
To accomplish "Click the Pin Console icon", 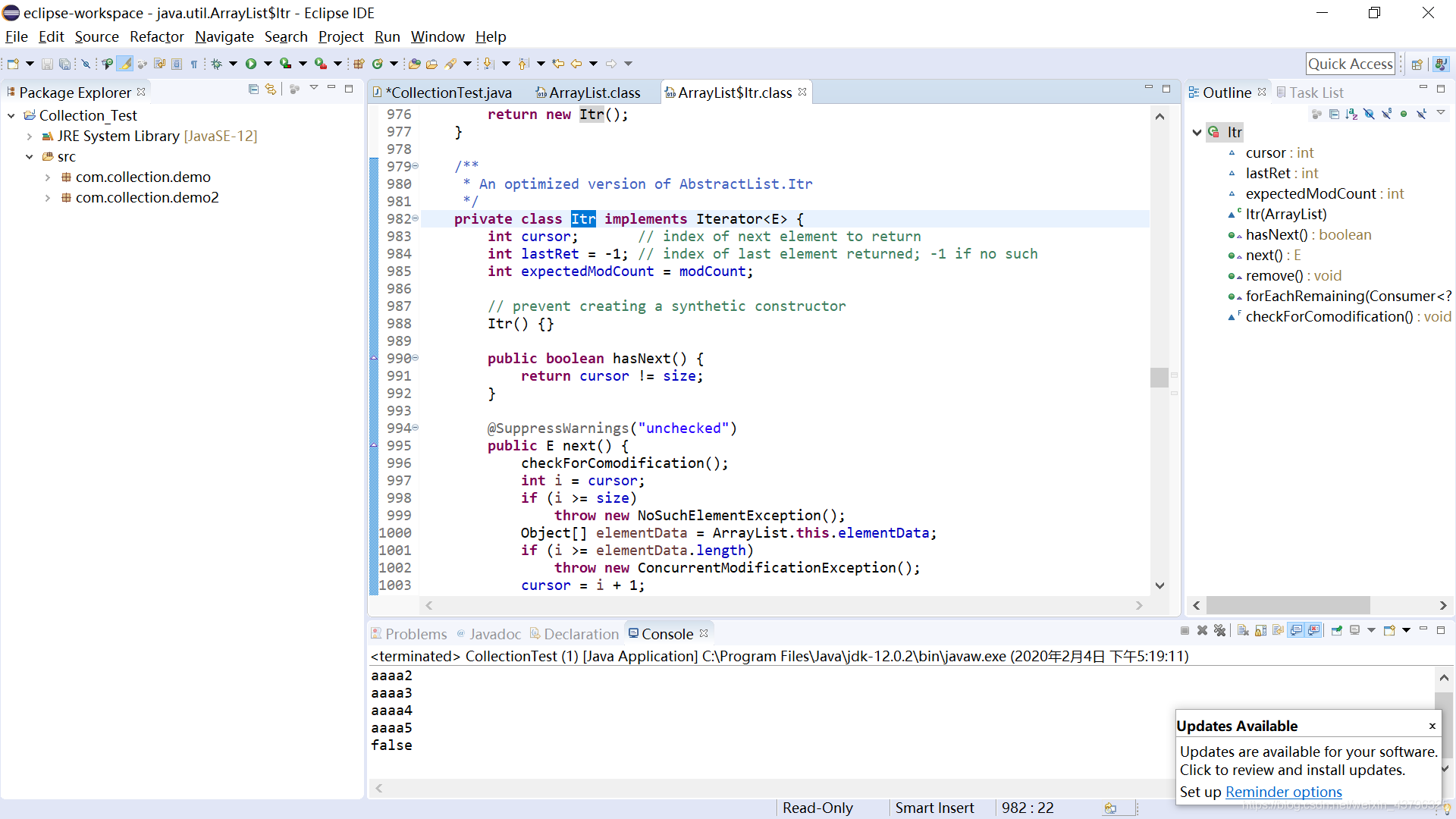I will pos(1336,631).
